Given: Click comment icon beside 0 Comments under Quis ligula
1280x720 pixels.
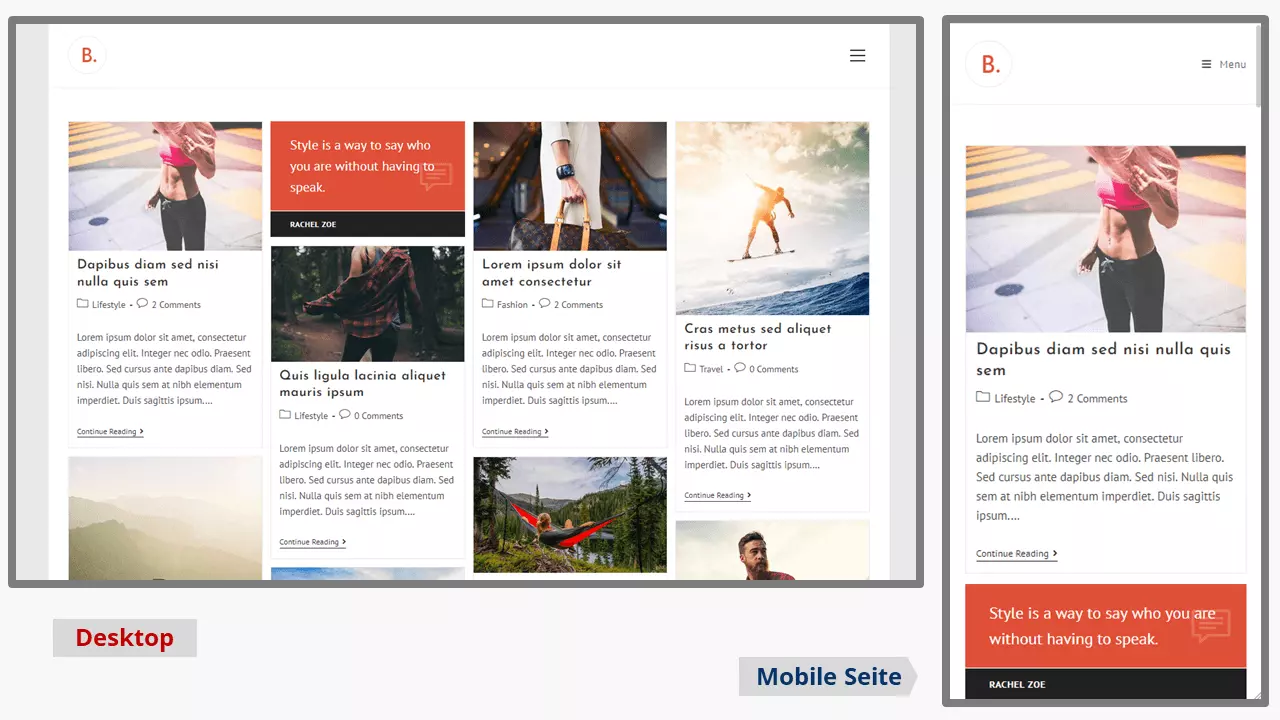Looking at the screenshot, I should pos(345,415).
